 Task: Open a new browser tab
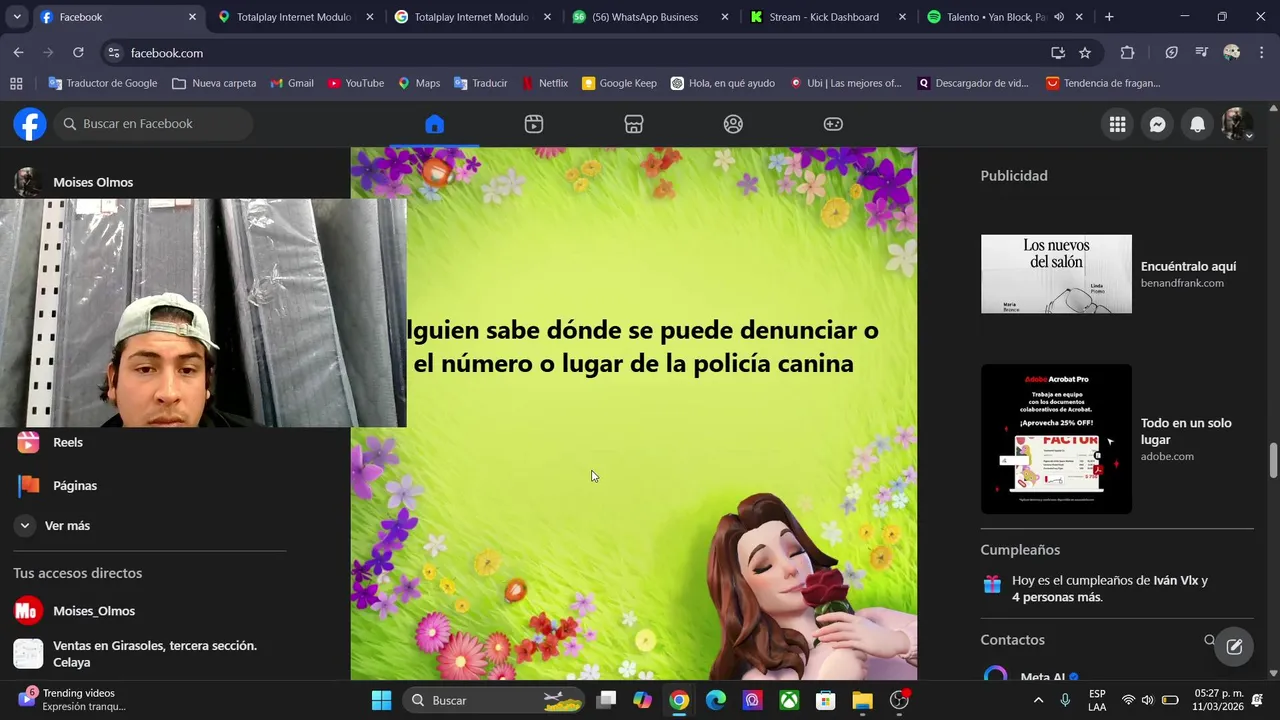1109,17
